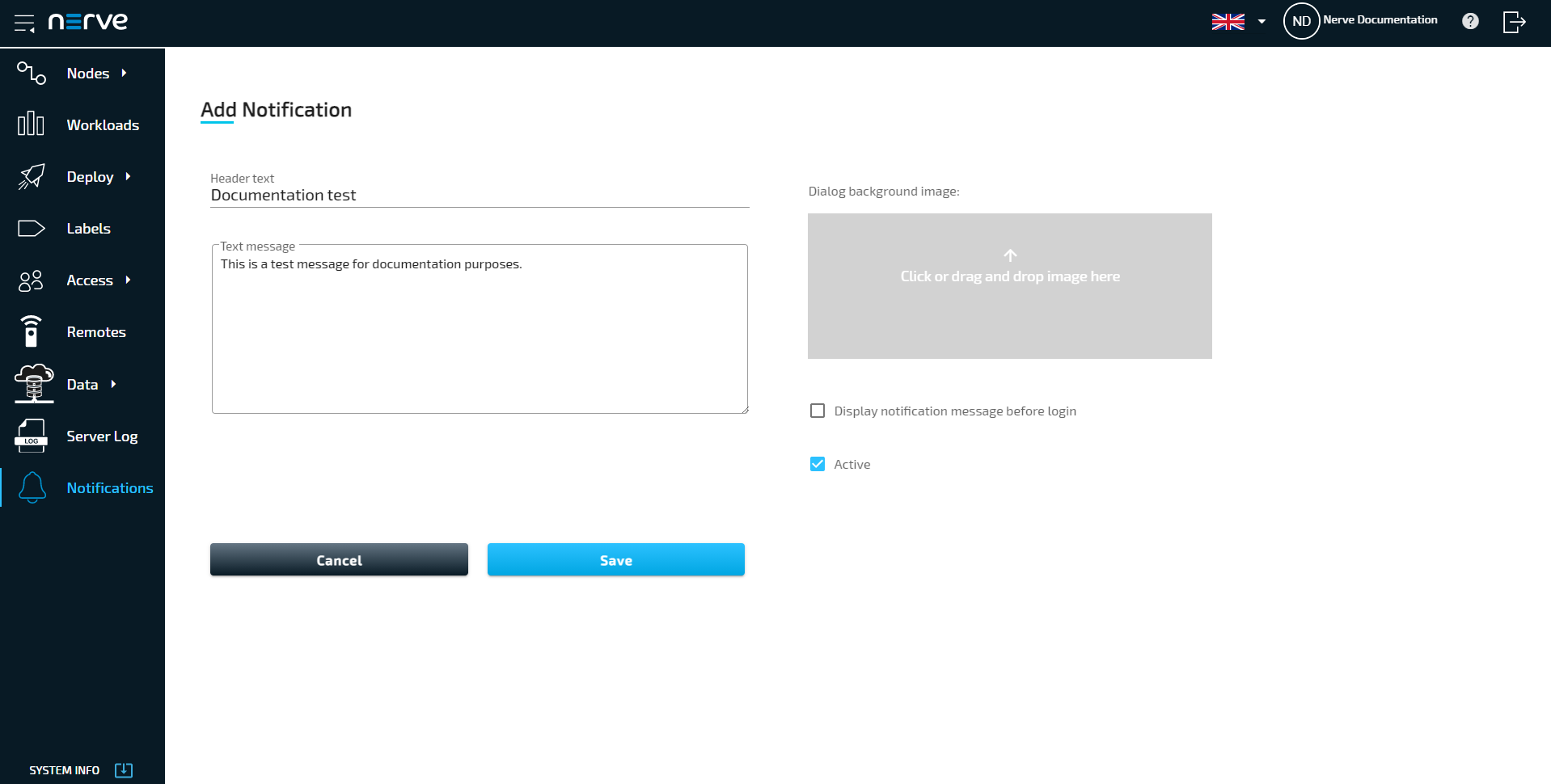1551x784 pixels.
Task: Click the image upload drop area
Action: [1009, 286]
